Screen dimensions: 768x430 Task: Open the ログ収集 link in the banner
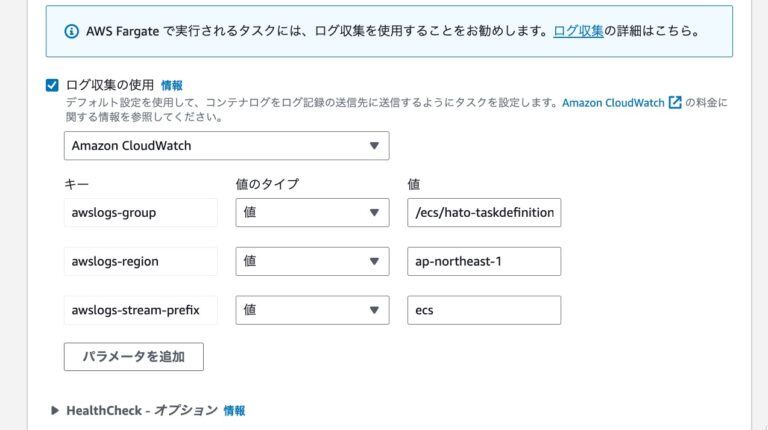pyautogui.click(x=578, y=31)
